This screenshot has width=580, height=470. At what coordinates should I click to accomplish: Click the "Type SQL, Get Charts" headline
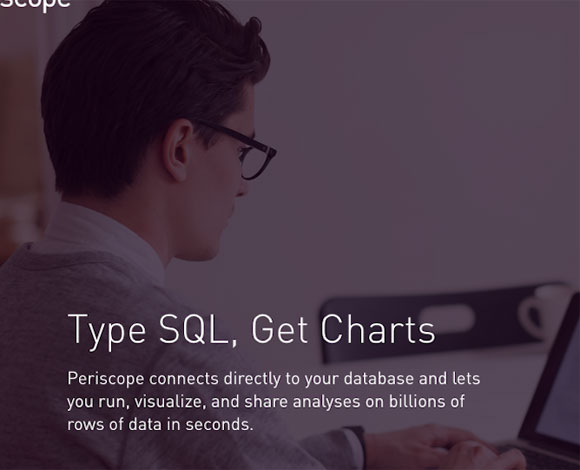coord(252,331)
